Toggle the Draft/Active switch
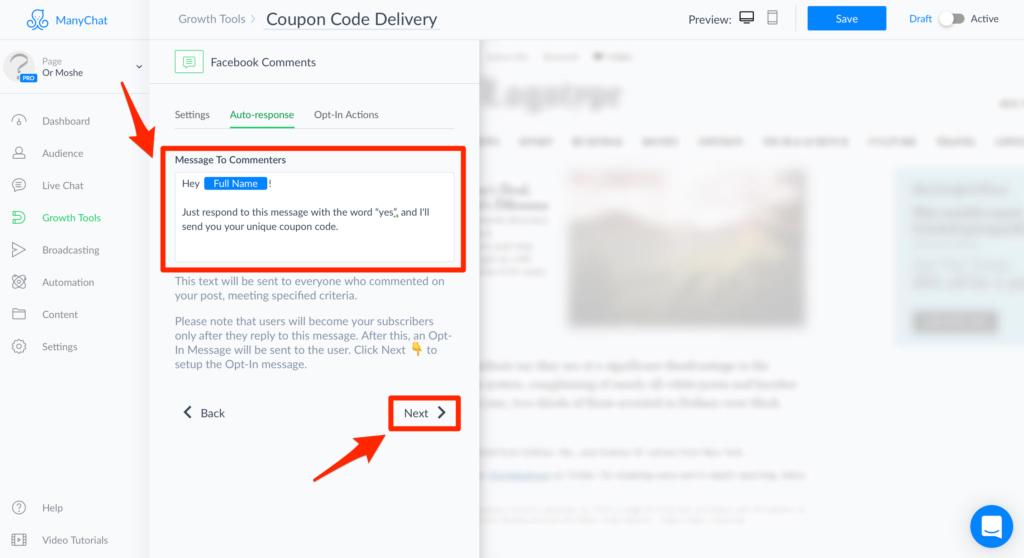Screen dimensions: 1024x558 coord(952,19)
